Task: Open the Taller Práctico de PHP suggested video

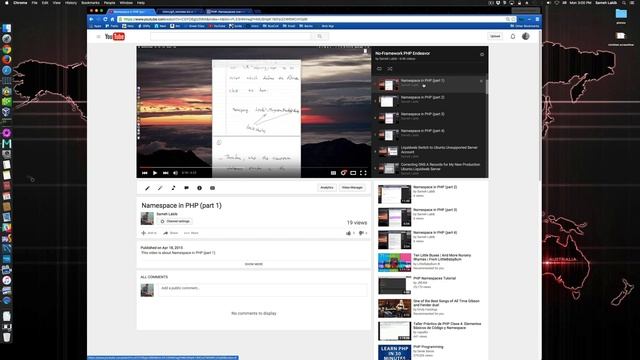Action: pos(447,326)
